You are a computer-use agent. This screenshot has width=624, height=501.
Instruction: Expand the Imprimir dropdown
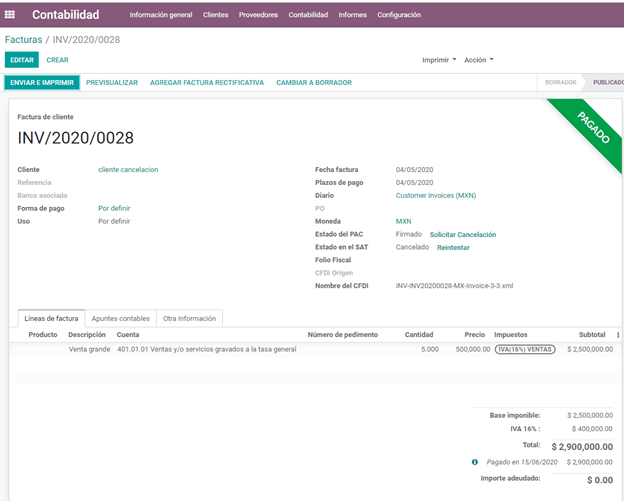coord(439,60)
